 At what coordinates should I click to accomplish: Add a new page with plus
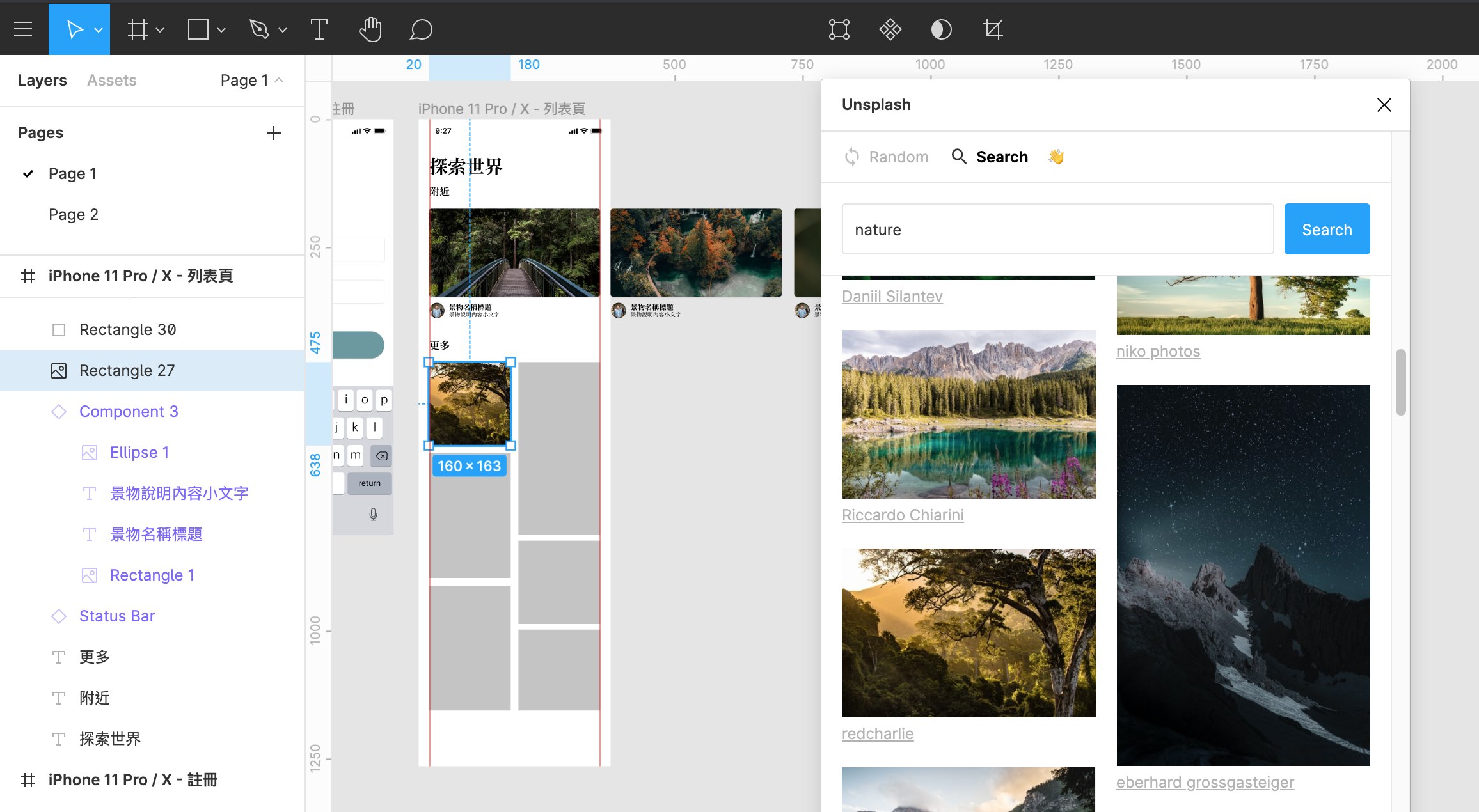click(x=273, y=133)
